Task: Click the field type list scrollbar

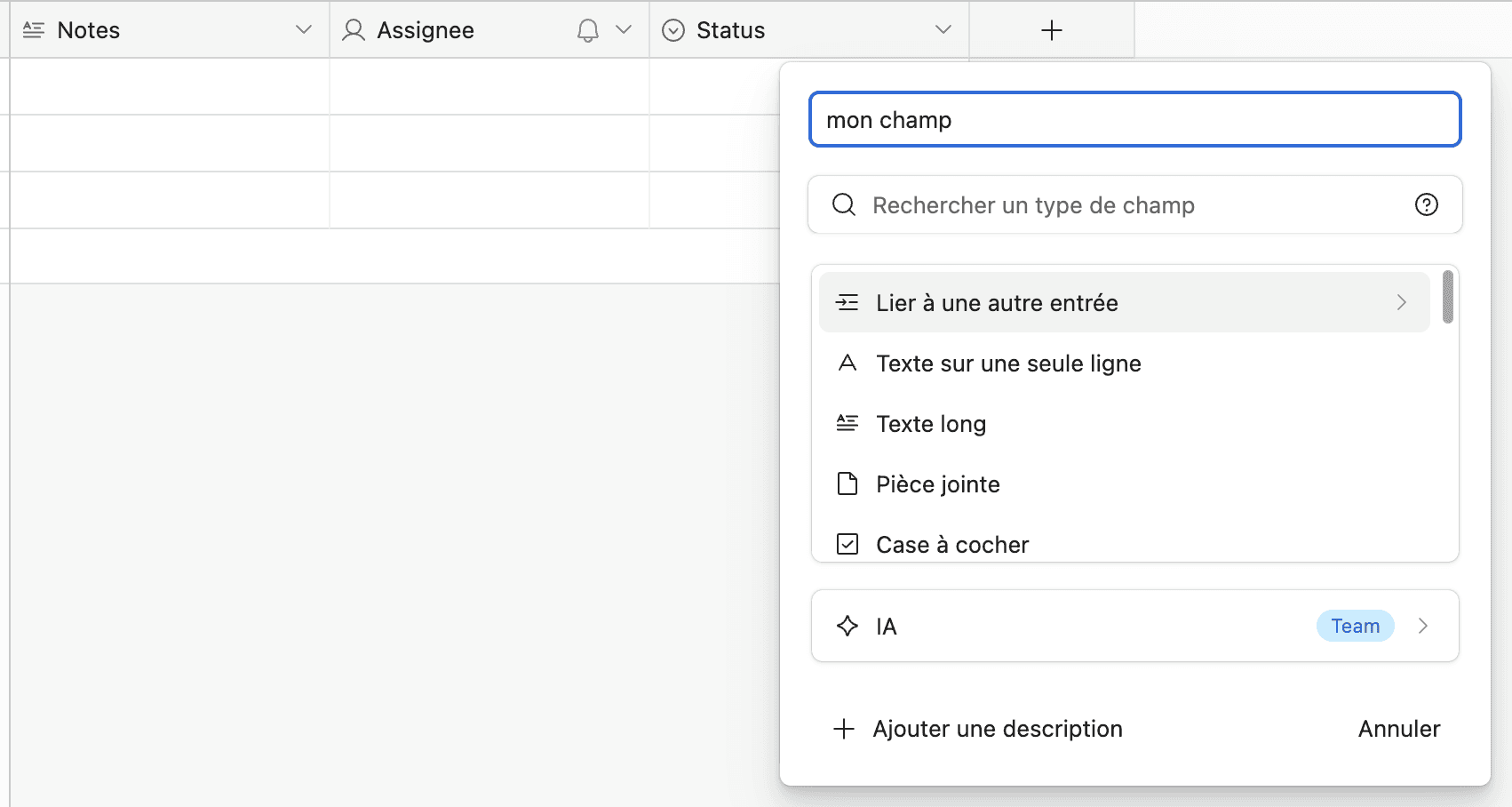Action: point(1448,297)
